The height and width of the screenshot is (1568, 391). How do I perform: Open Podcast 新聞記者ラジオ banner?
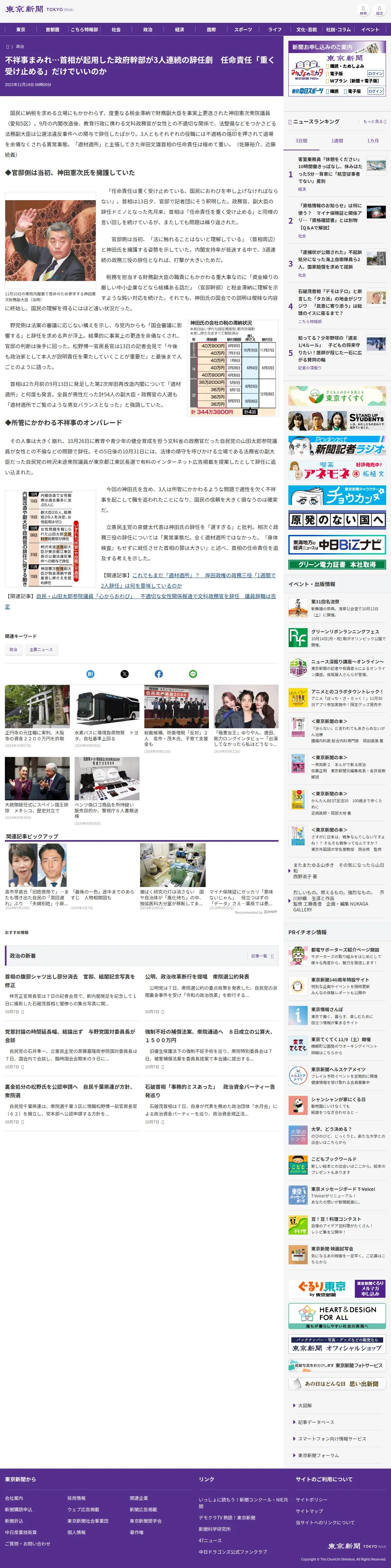click(x=337, y=445)
